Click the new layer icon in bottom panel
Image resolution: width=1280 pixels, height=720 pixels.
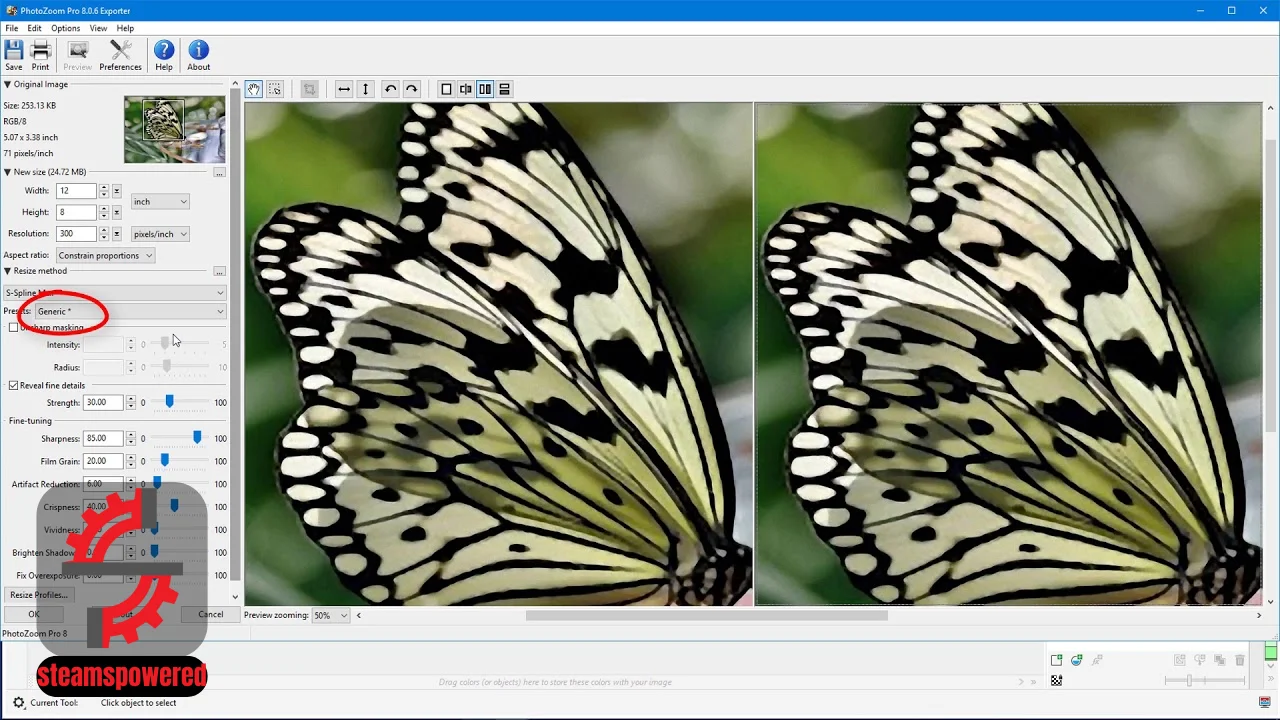[x=1056, y=660]
